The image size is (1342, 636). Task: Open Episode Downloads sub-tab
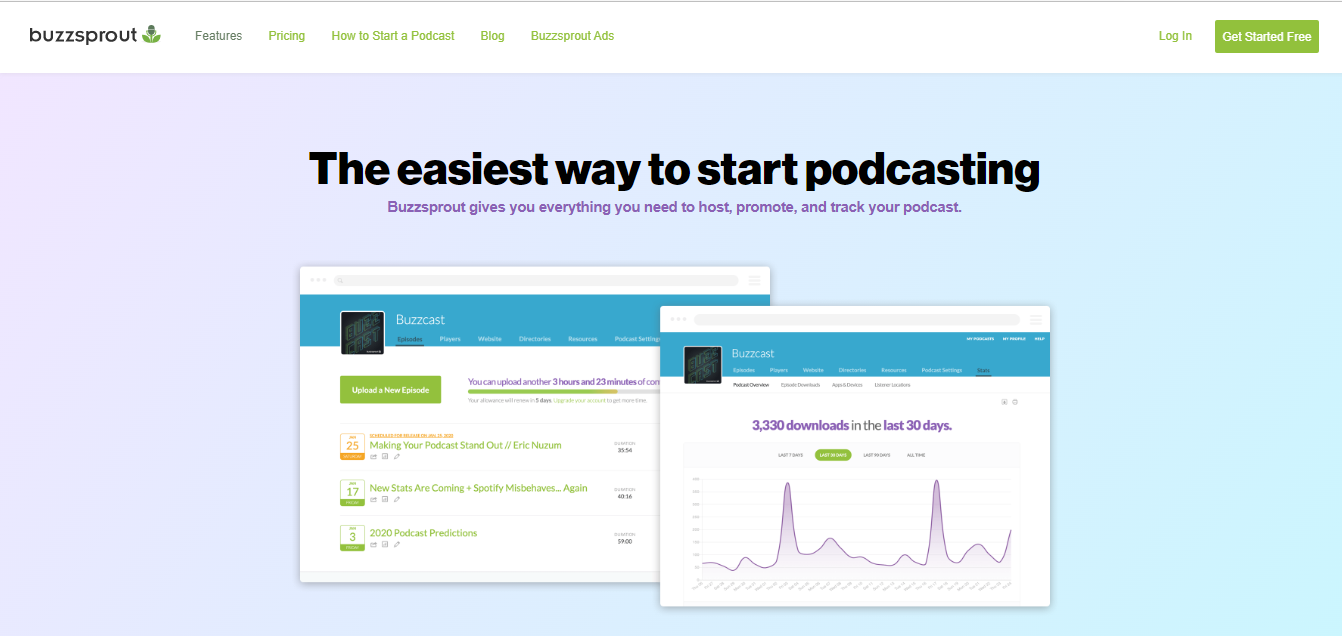(801, 385)
